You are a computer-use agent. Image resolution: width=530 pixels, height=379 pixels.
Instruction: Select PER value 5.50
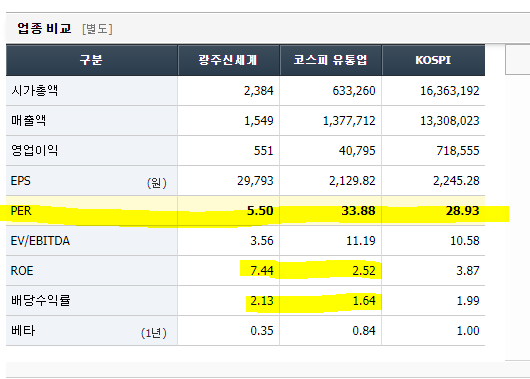[x=260, y=211]
